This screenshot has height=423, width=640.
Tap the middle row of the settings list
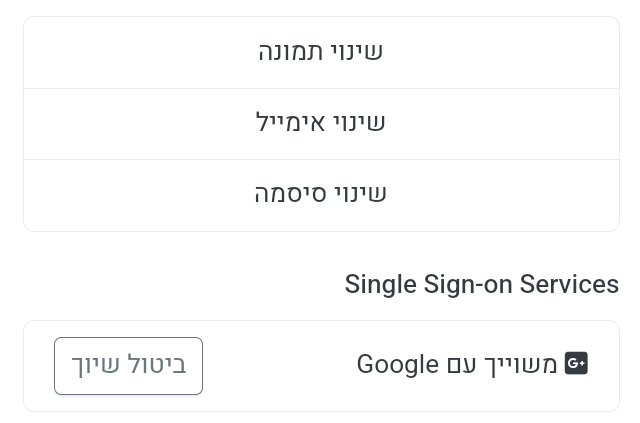321,123
